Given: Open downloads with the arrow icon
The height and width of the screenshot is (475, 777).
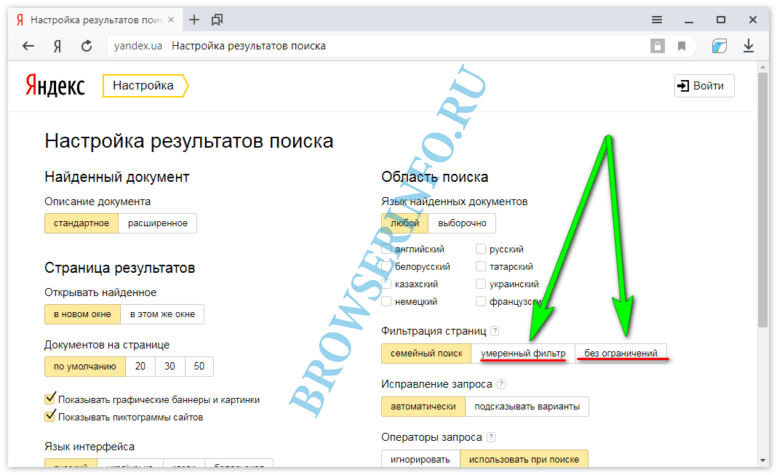Looking at the screenshot, I should point(748,46).
